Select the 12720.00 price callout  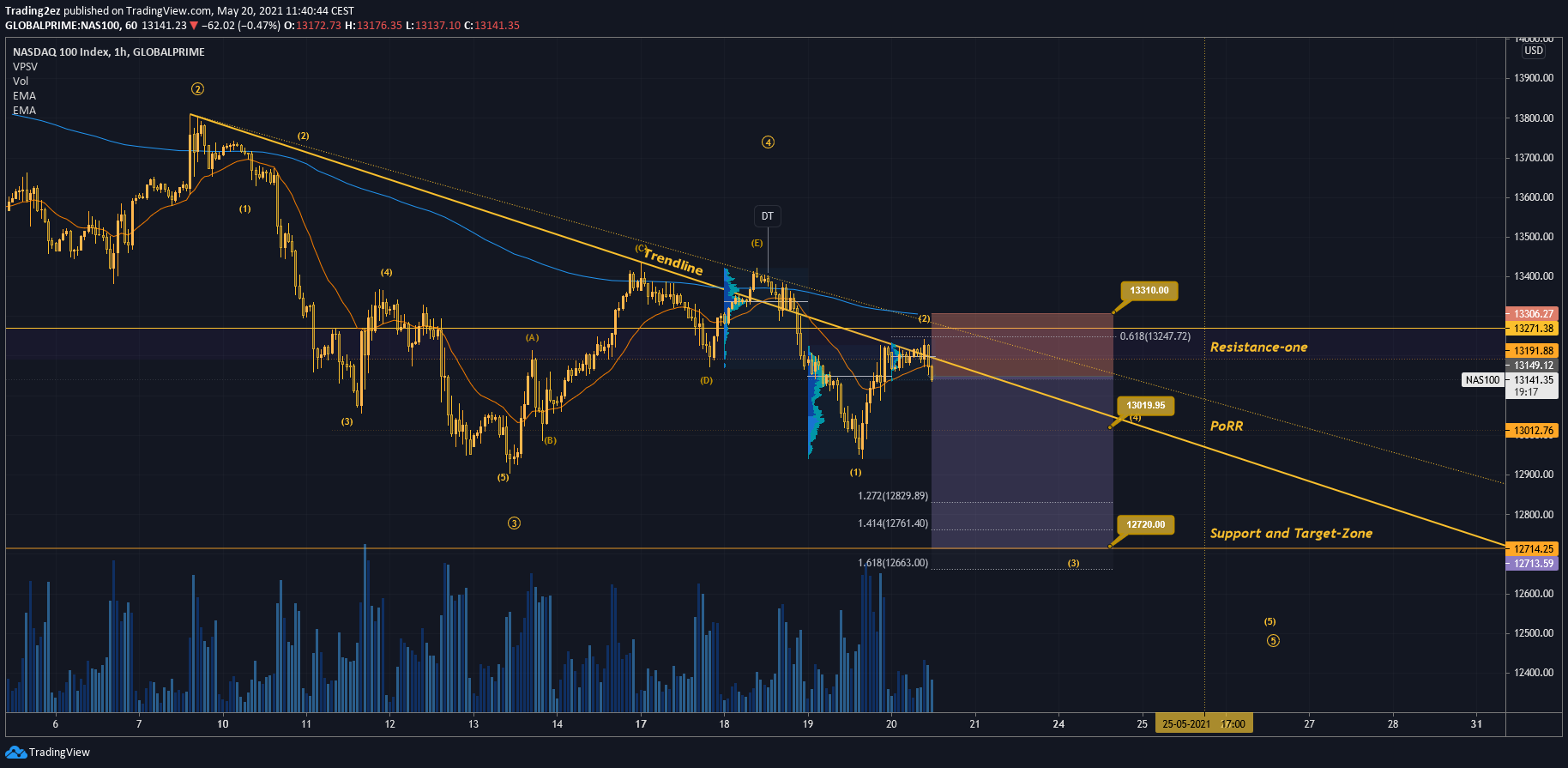(x=1145, y=524)
